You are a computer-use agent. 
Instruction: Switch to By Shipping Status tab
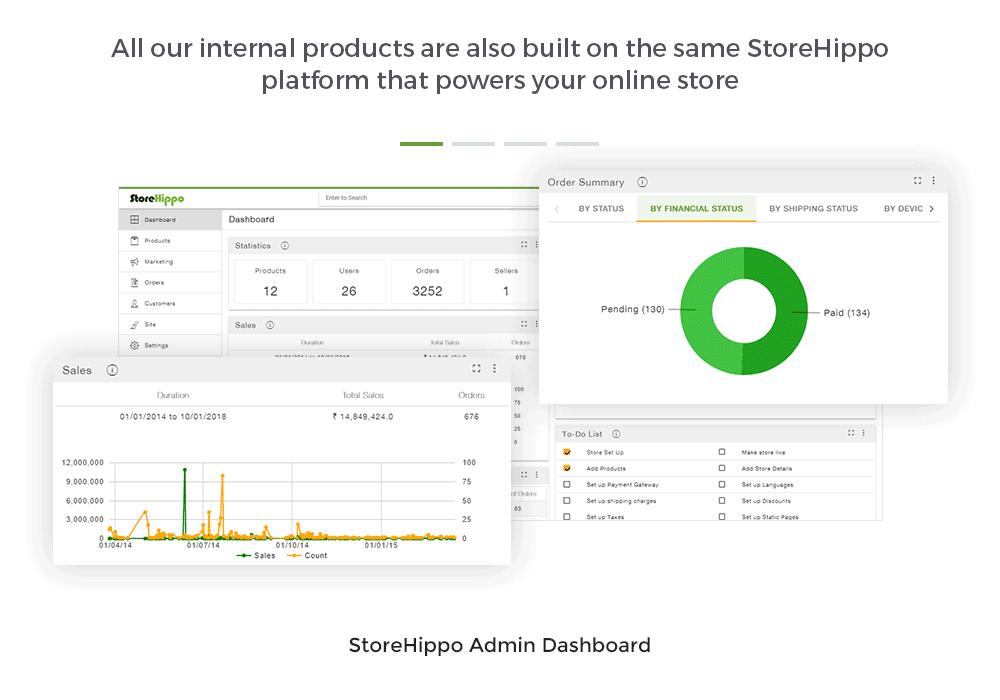[x=813, y=208]
